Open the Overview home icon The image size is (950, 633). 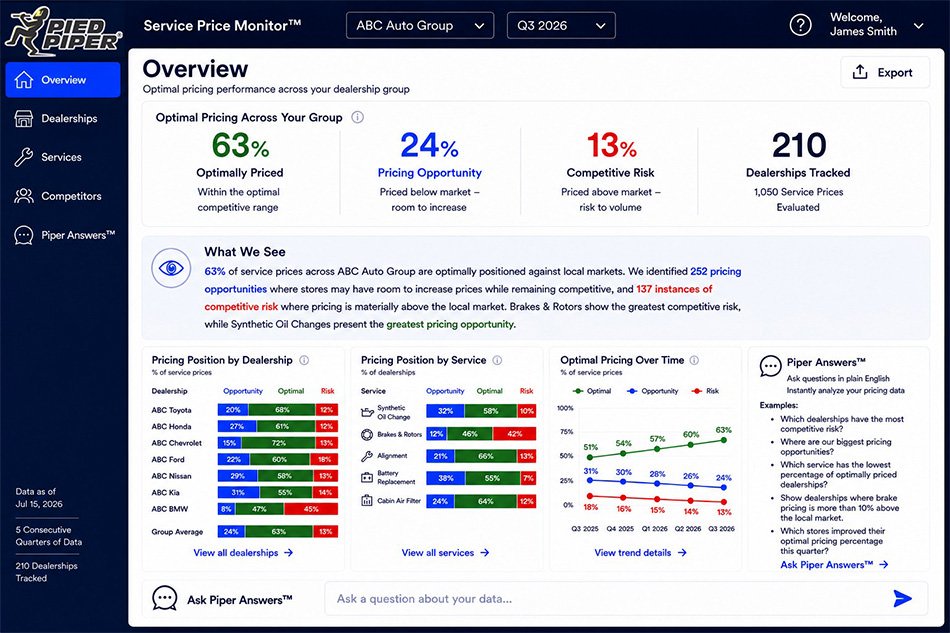pos(24,79)
